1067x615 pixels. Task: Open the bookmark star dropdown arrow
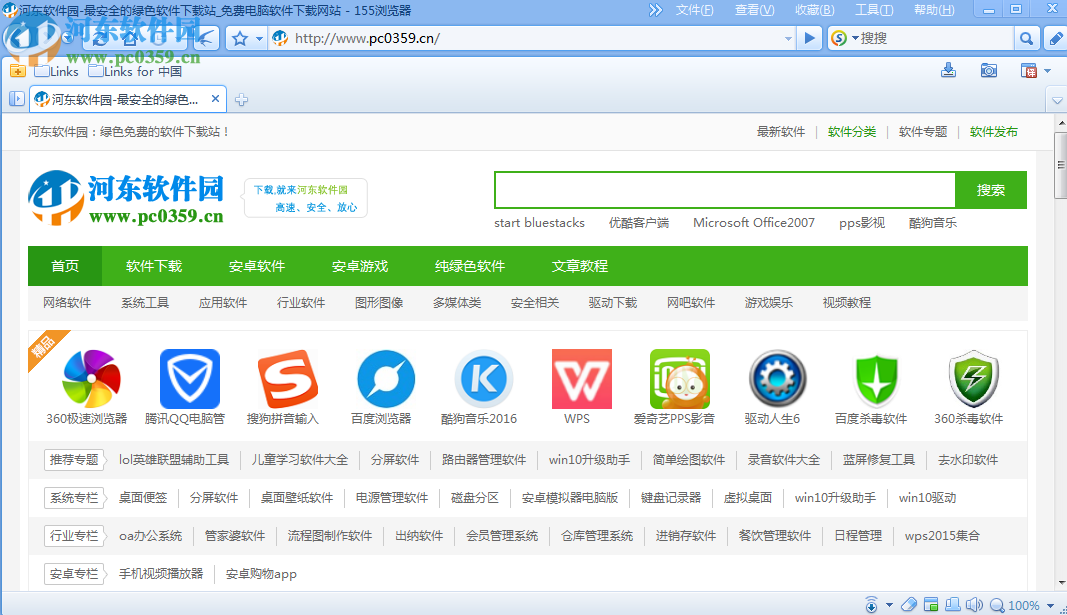[259, 39]
